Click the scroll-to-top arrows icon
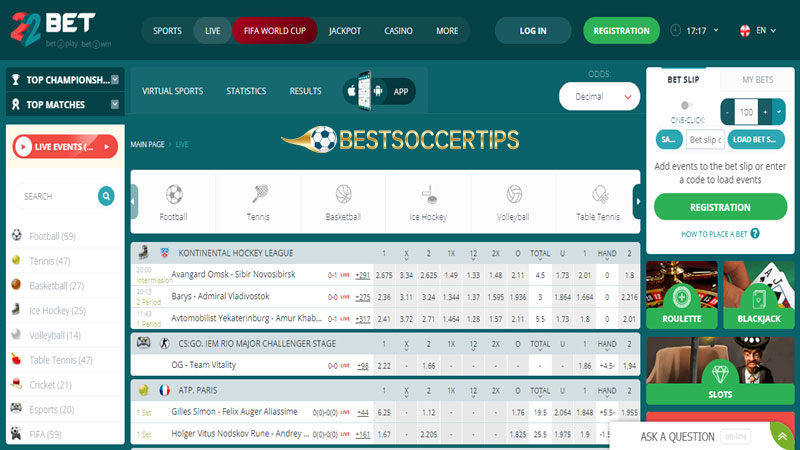The image size is (800, 450). tap(782, 436)
